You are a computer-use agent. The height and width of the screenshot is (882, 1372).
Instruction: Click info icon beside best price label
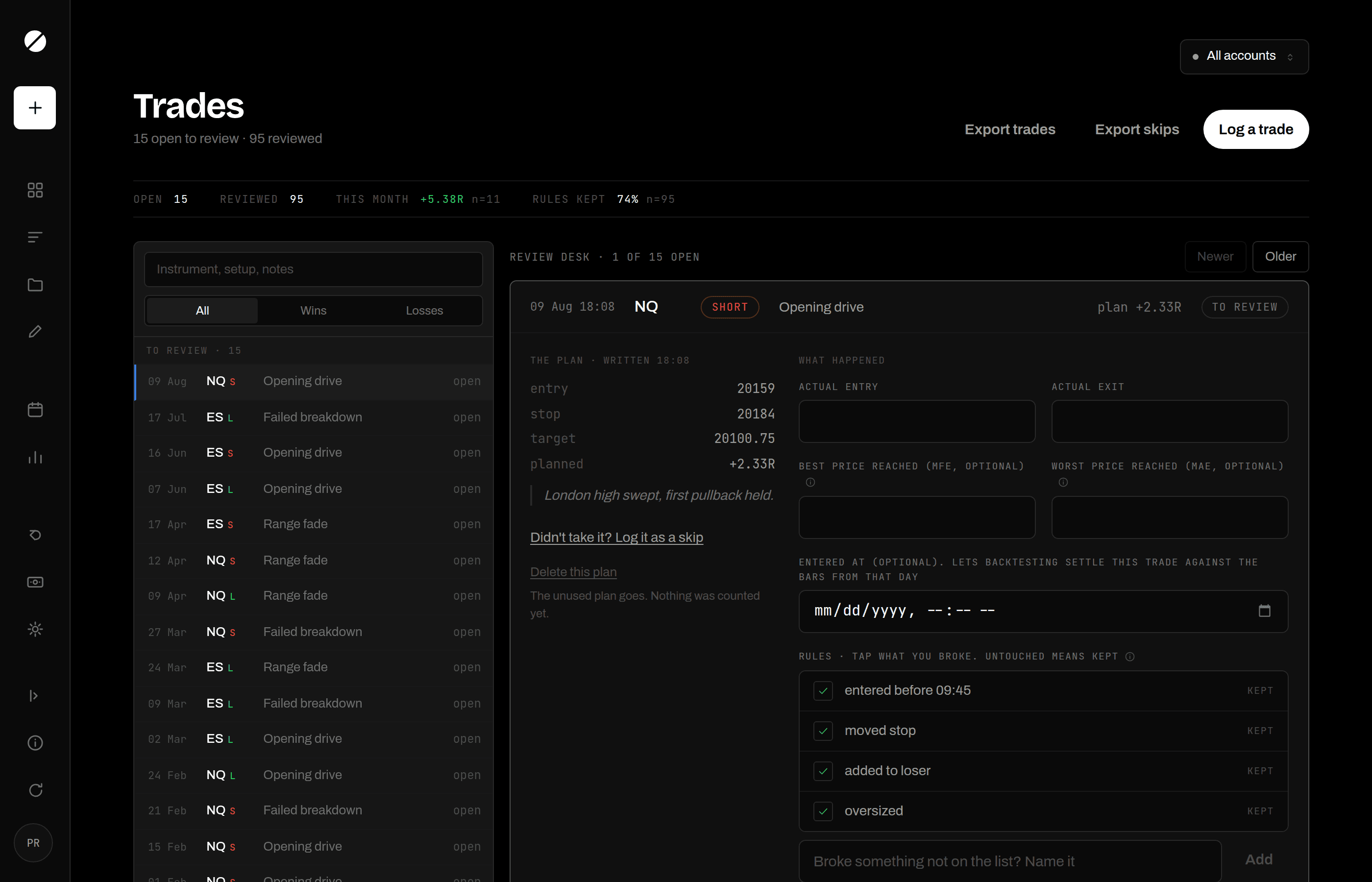point(810,482)
